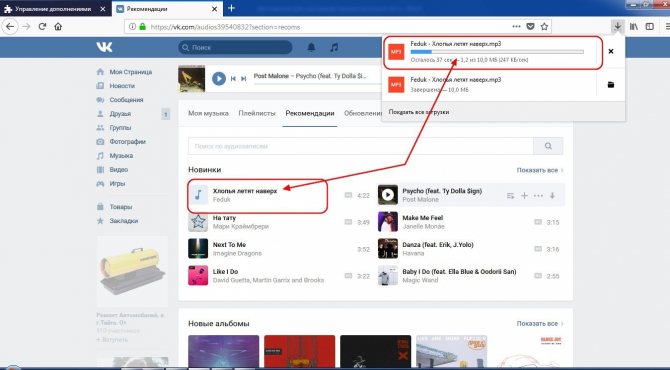The width and height of the screenshot is (670, 370).
Task: Cancel the downloading Feduk mp3
Action: pyautogui.click(x=611, y=51)
